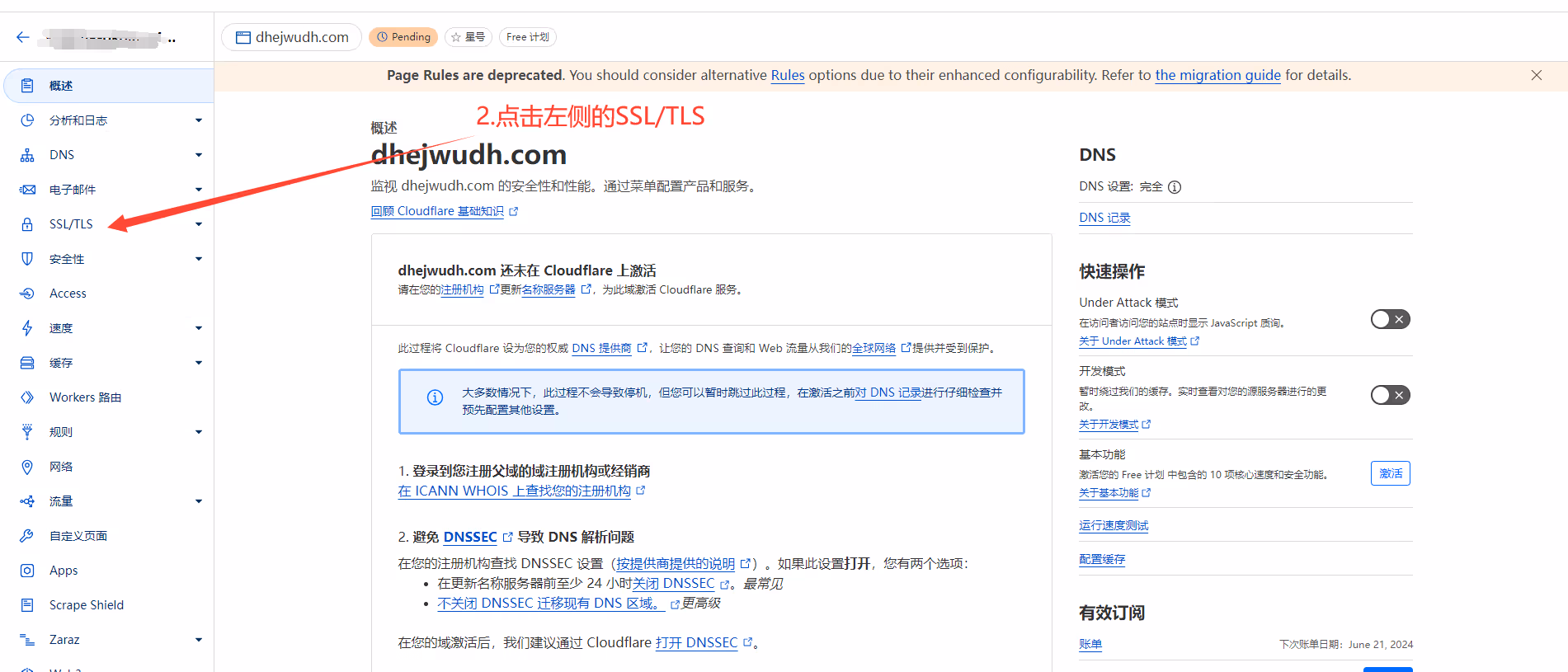Click the 激活 activate button

click(1390, 473)
